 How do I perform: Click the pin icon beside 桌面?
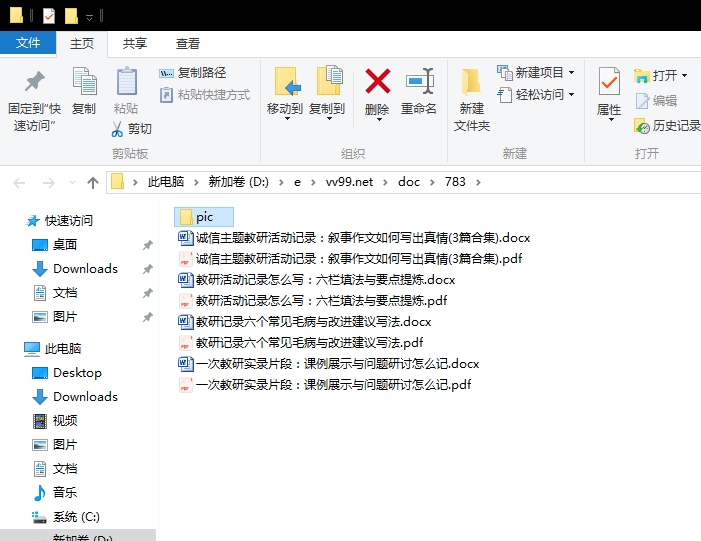[148, 245]
